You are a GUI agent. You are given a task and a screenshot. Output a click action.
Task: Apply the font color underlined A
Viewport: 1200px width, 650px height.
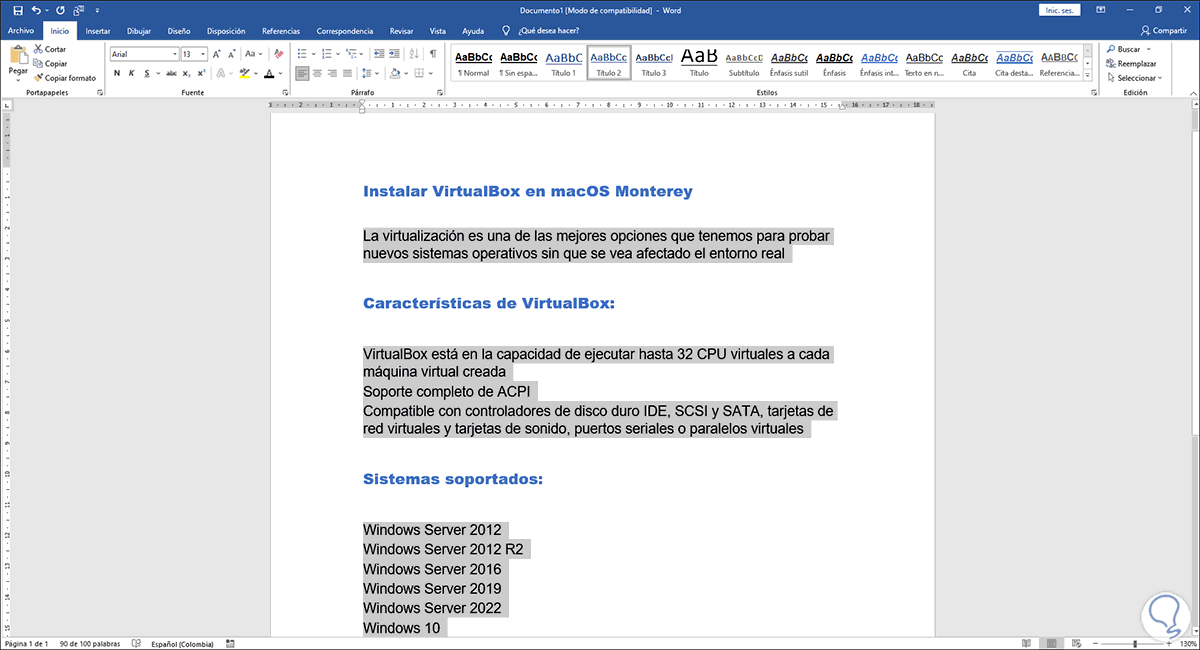click(x=269, y=73)
